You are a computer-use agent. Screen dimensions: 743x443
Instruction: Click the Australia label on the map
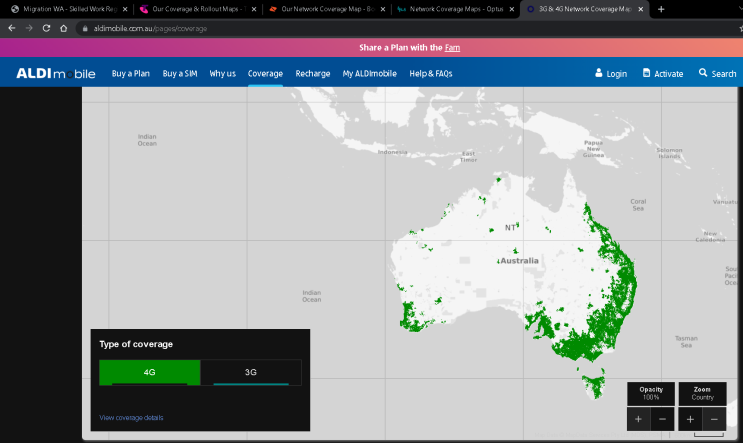pyautogui.click(x=519, y=261)
